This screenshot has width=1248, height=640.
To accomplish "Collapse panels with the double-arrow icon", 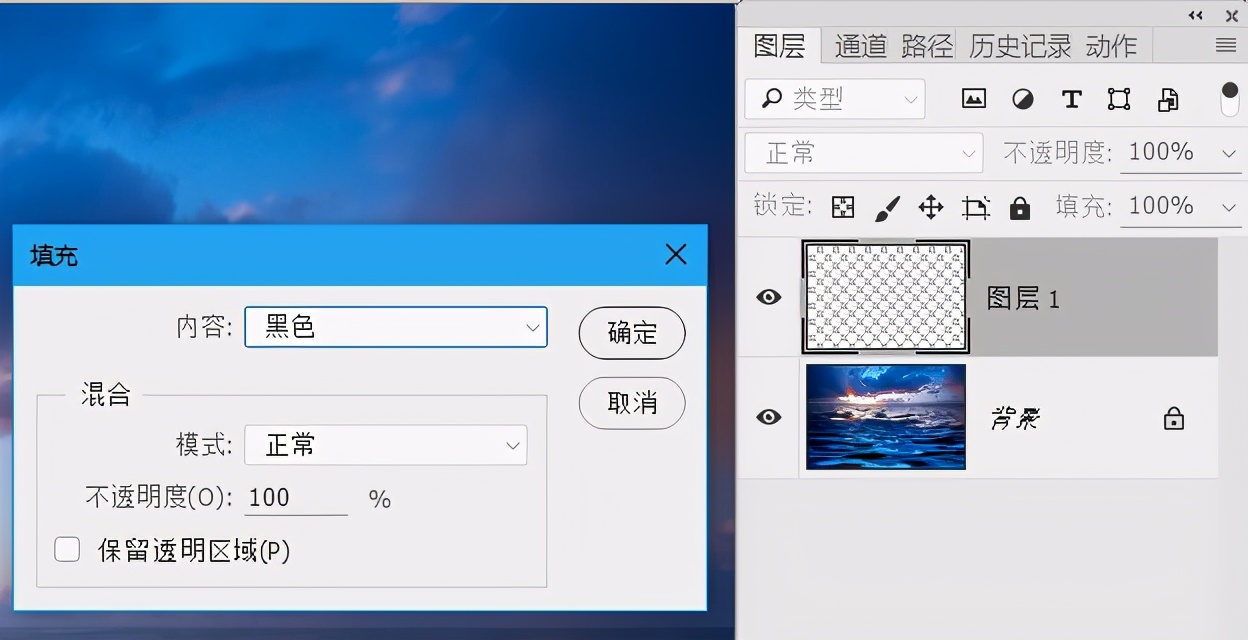I will click(x=1196, y=15).
